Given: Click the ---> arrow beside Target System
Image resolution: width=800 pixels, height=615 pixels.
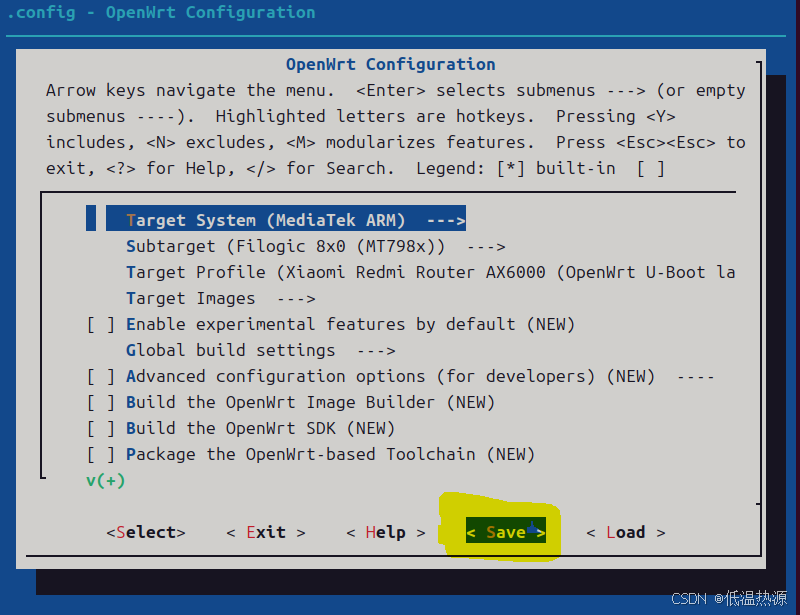Looking at the screenshot, I should coord(445,220).
